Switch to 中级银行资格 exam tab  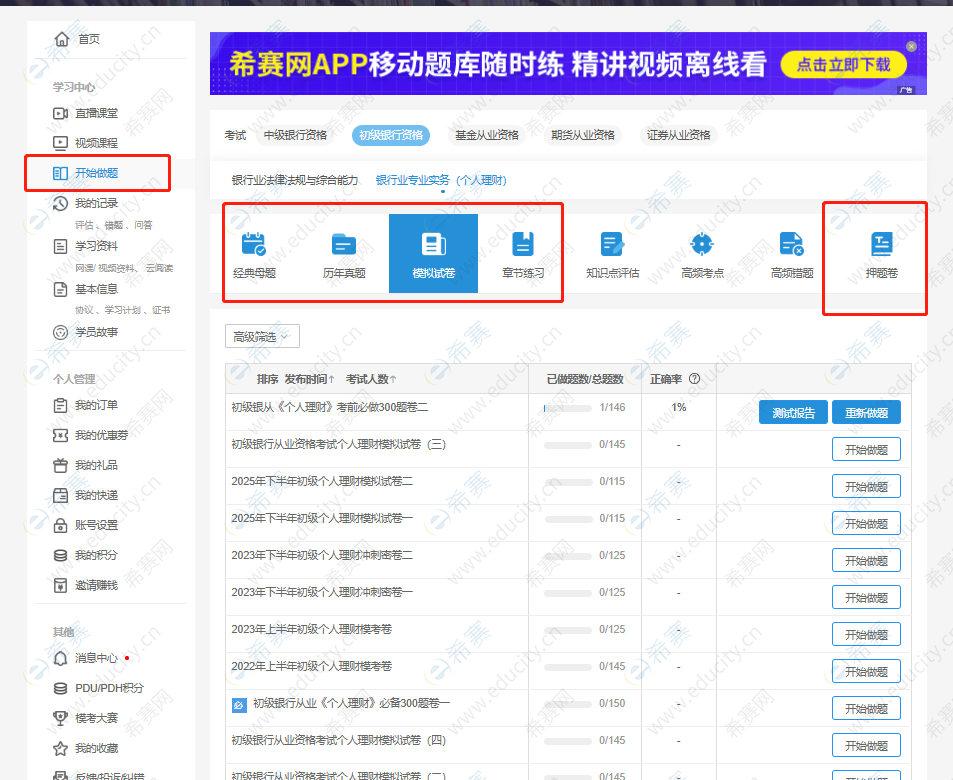click(295, 135)
